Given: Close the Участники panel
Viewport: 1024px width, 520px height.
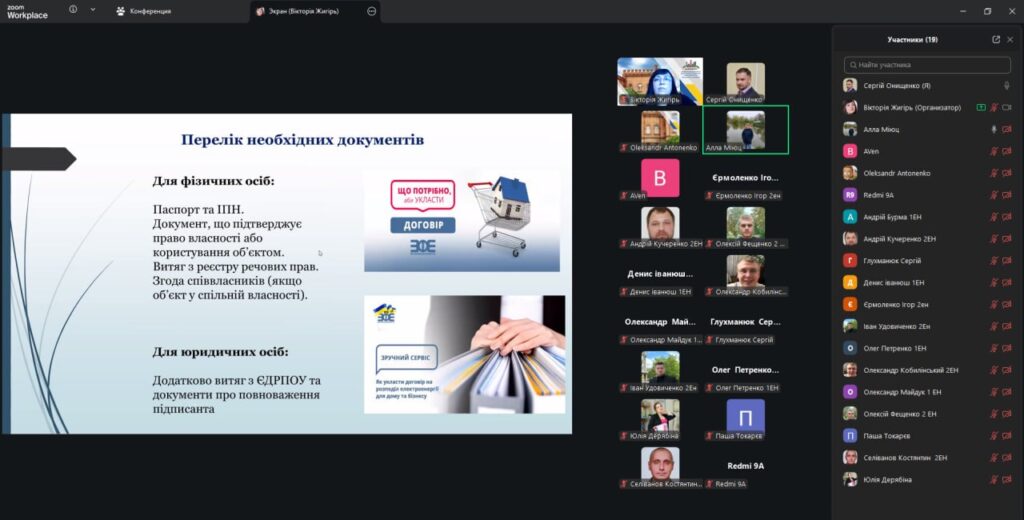Looking at the screenshot, I should [x=1010, y=40].
